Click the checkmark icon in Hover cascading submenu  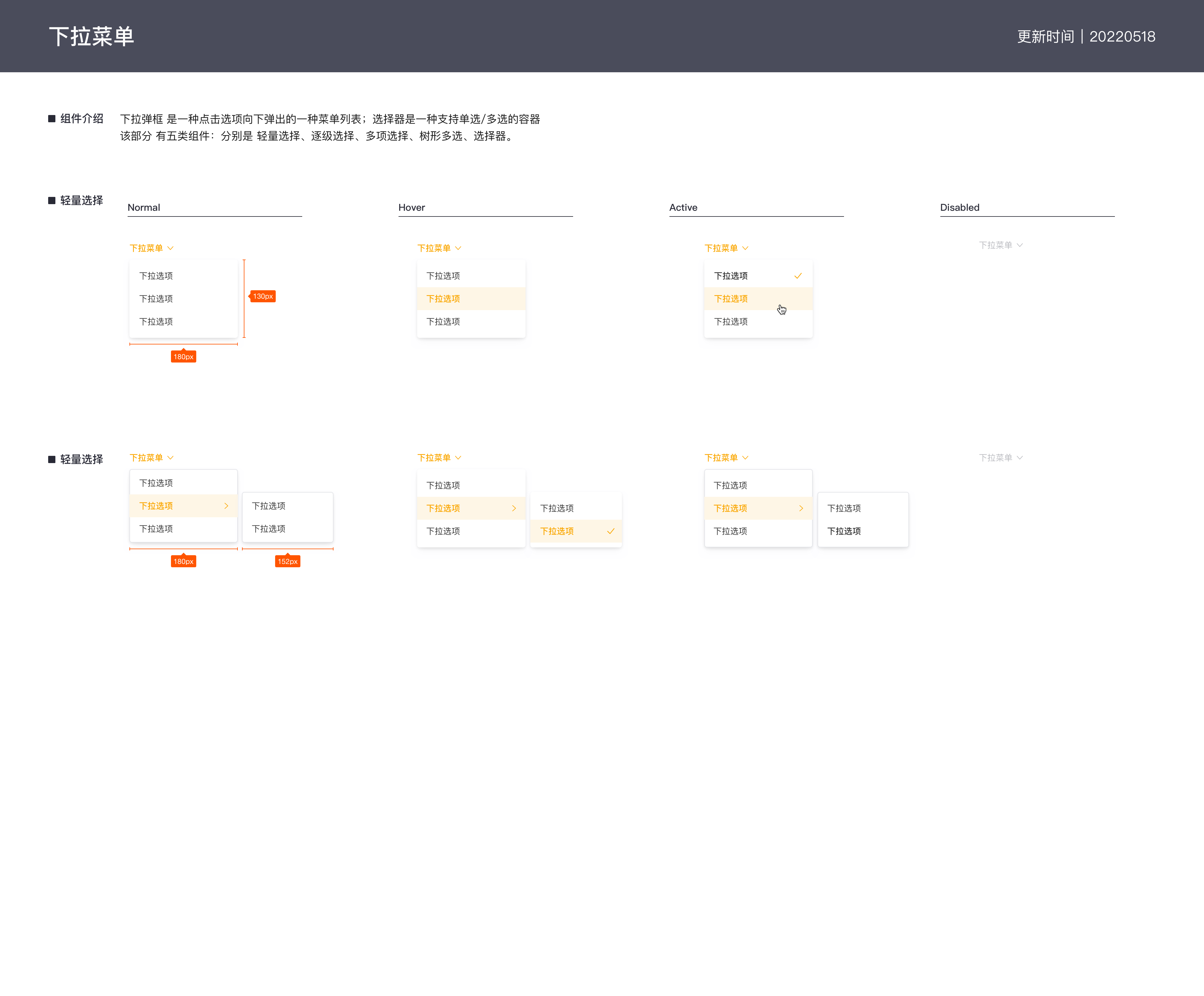click(611, 531)
